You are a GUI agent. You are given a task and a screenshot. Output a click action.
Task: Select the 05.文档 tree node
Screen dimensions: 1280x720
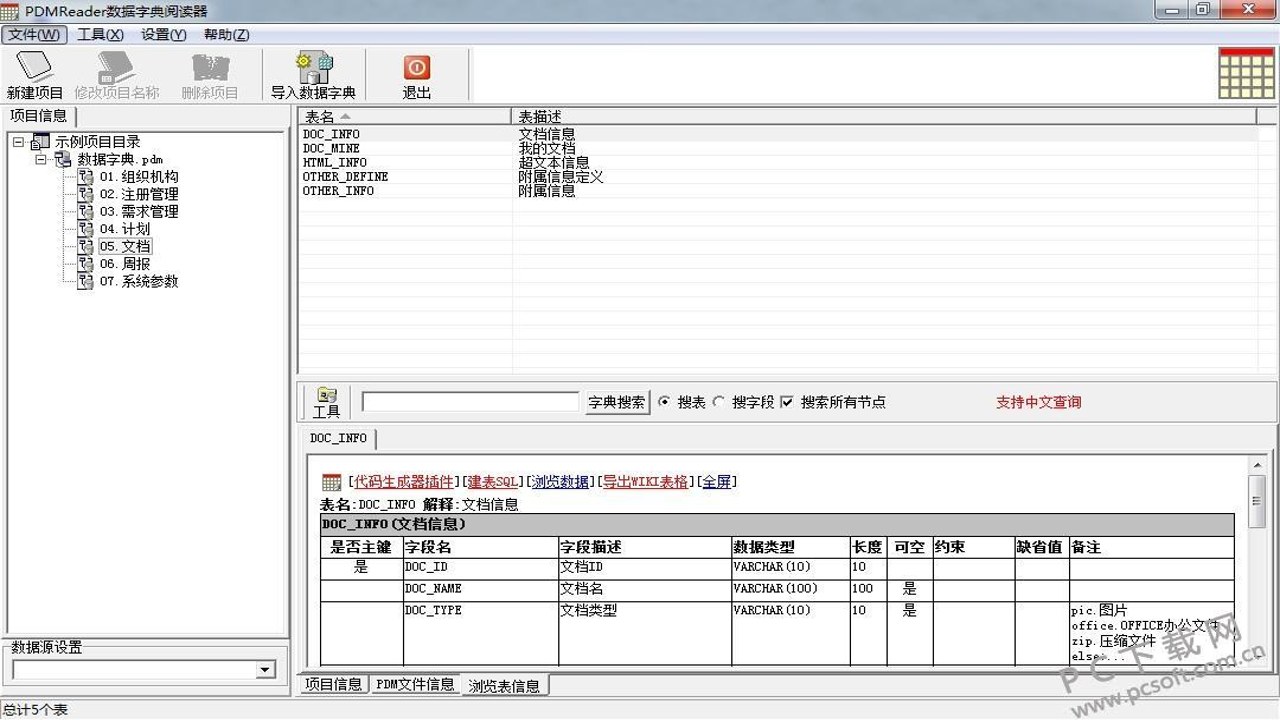click(125, 247)
